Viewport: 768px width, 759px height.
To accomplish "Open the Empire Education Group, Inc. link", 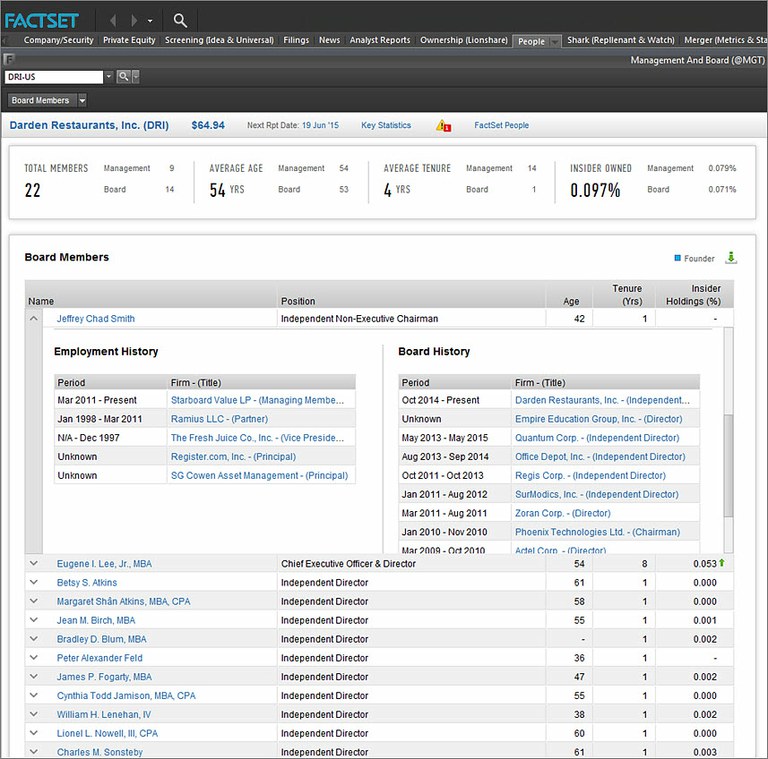I will pyautogui.click(x=598, y=419).
